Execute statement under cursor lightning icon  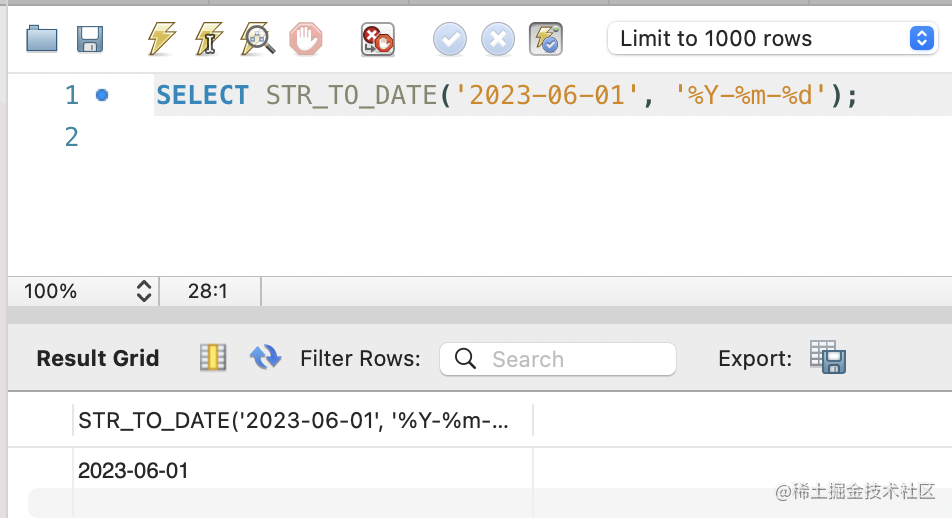tap(209, 39)
